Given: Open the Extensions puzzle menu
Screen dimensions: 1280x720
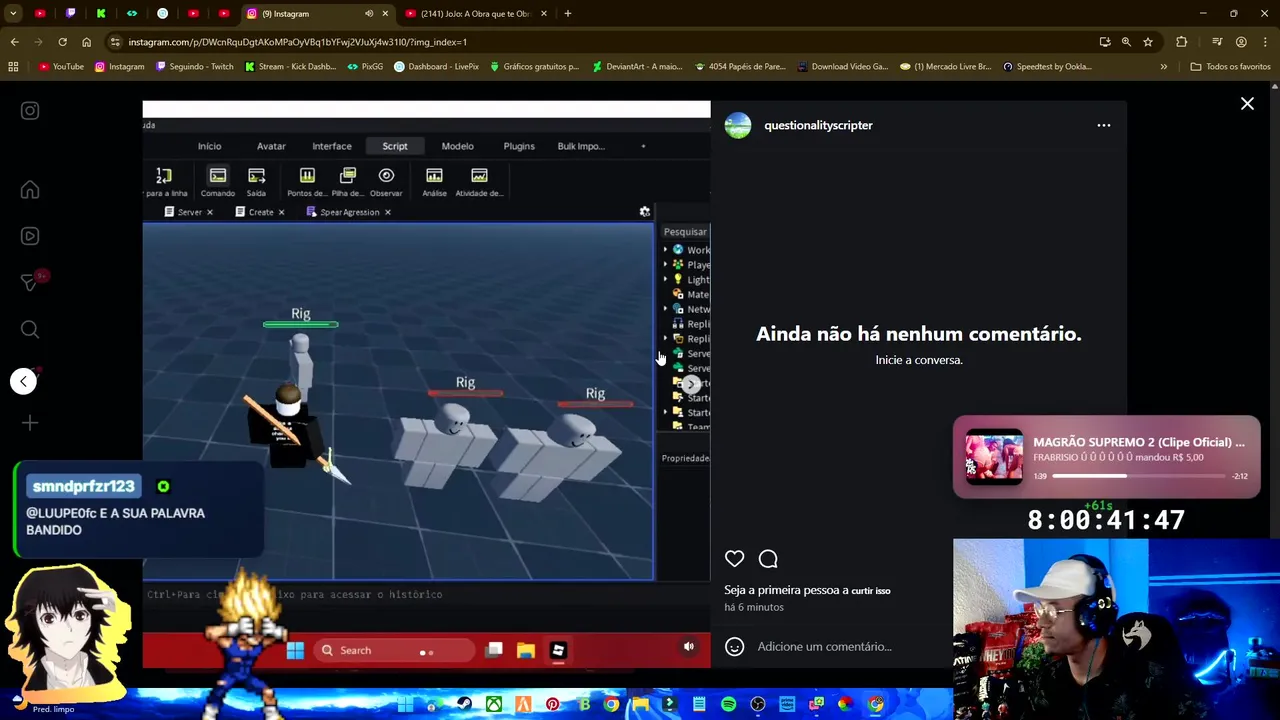Looking at the screenshot, I should tap(1182, 42).
